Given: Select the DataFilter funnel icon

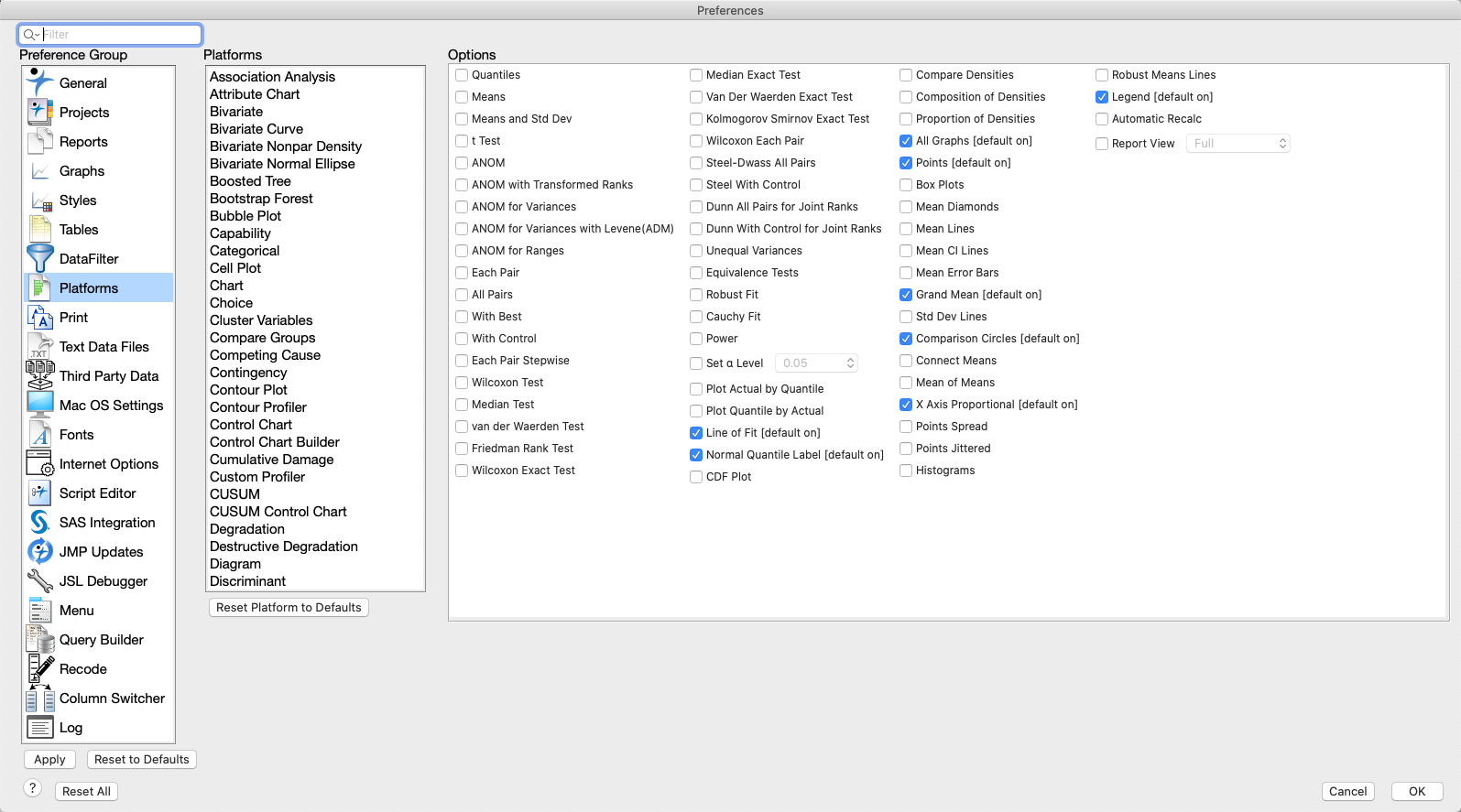Looking at the screenshot, I should pyautogui.click(x=39, y=258).
